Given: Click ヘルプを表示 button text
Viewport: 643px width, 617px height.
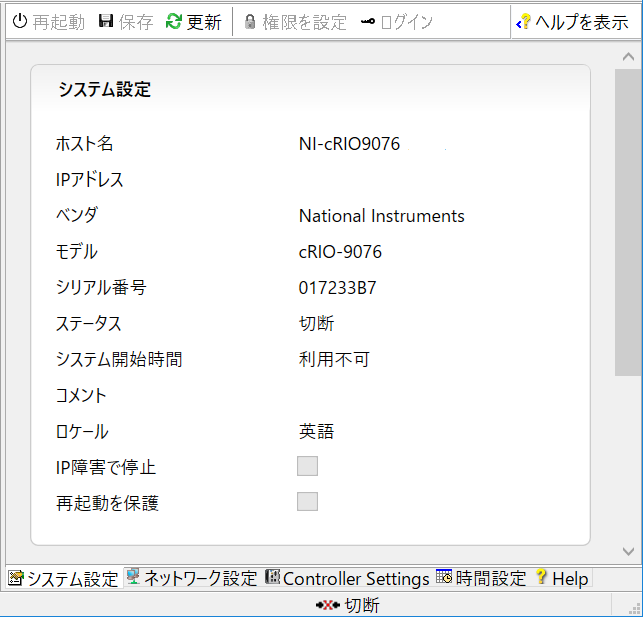Looking at the screenshot, I should [x=581, y=21].
